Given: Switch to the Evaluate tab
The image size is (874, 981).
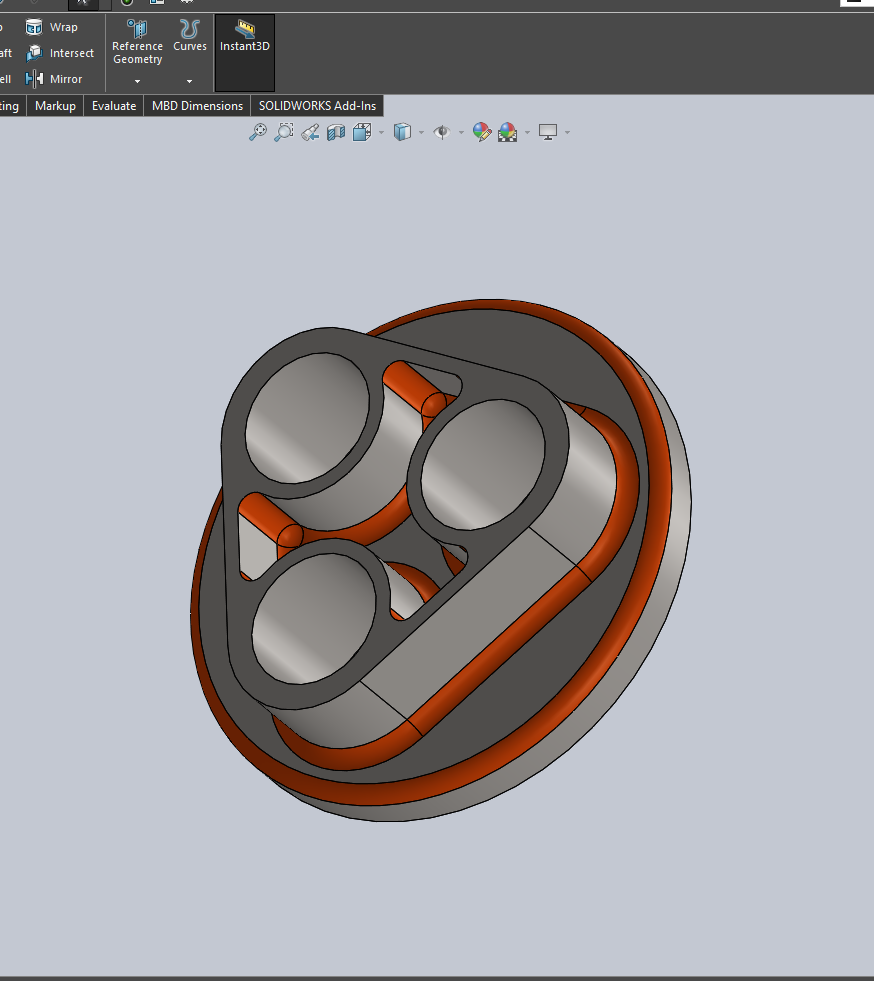Looking at the screenshot, I should pos(113,105).
